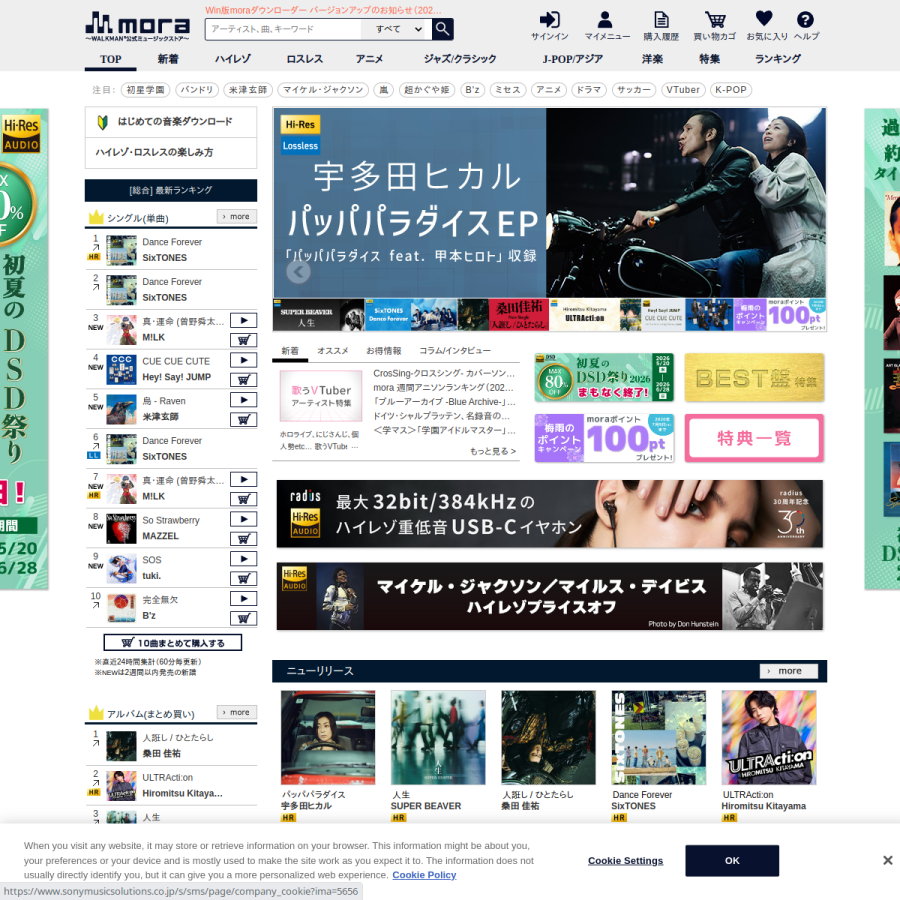Click the mora logo
Screen dimensions: 900x900
coord(137,26)
